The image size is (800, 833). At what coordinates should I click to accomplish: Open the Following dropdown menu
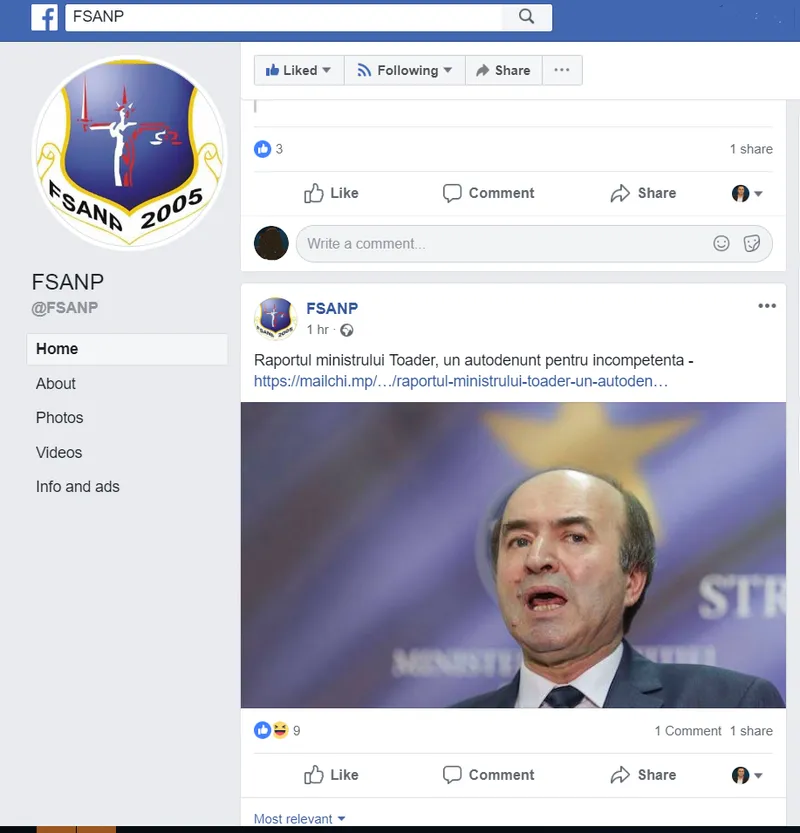pos(405,70)
